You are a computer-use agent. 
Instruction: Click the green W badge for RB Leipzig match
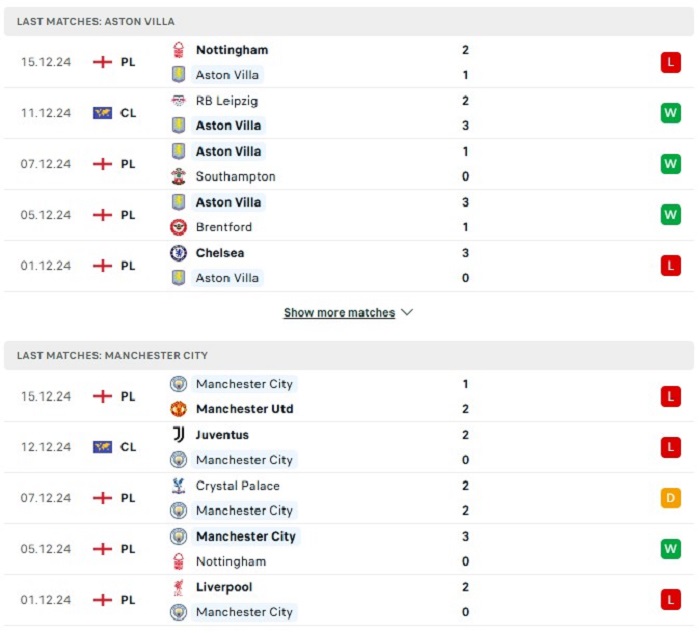tap(671, 113)
